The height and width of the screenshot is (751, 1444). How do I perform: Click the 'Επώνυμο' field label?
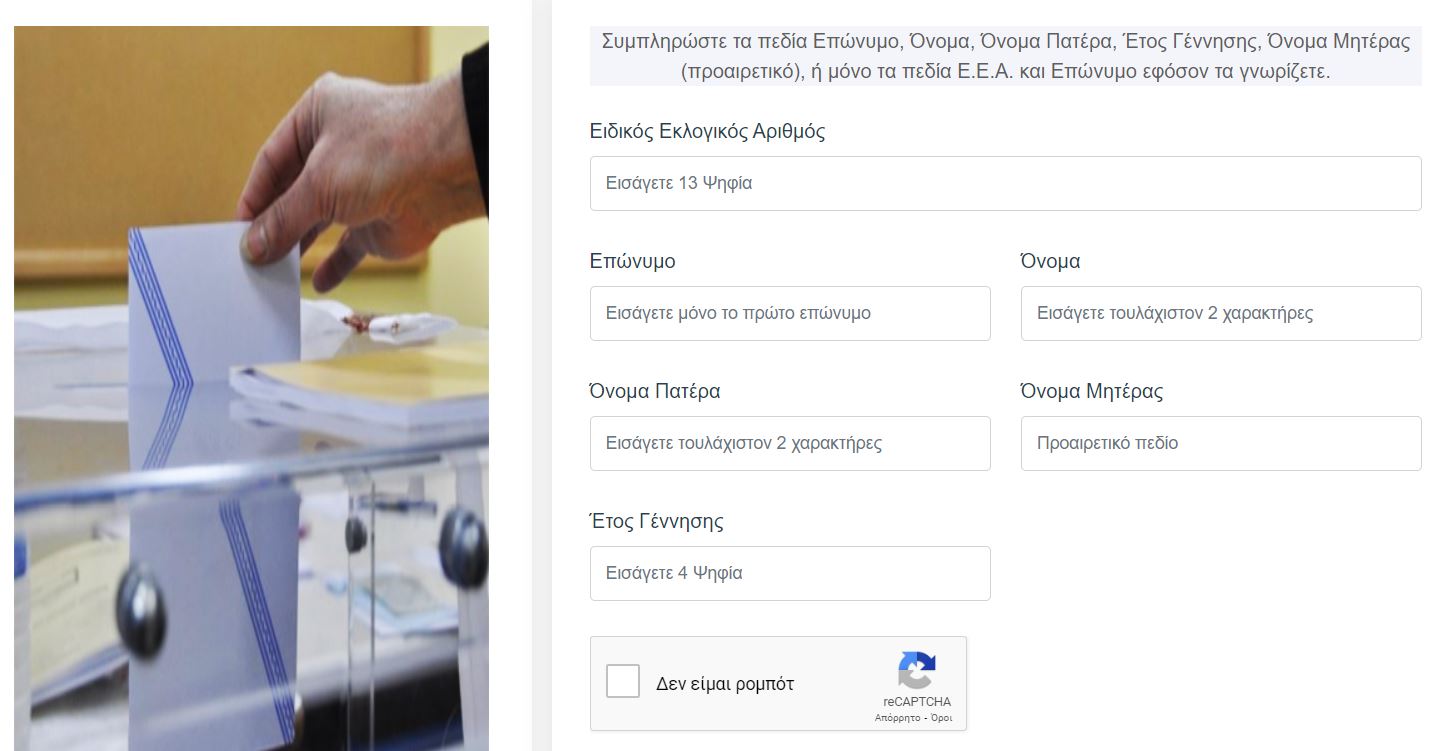click(x=632, y=262)
